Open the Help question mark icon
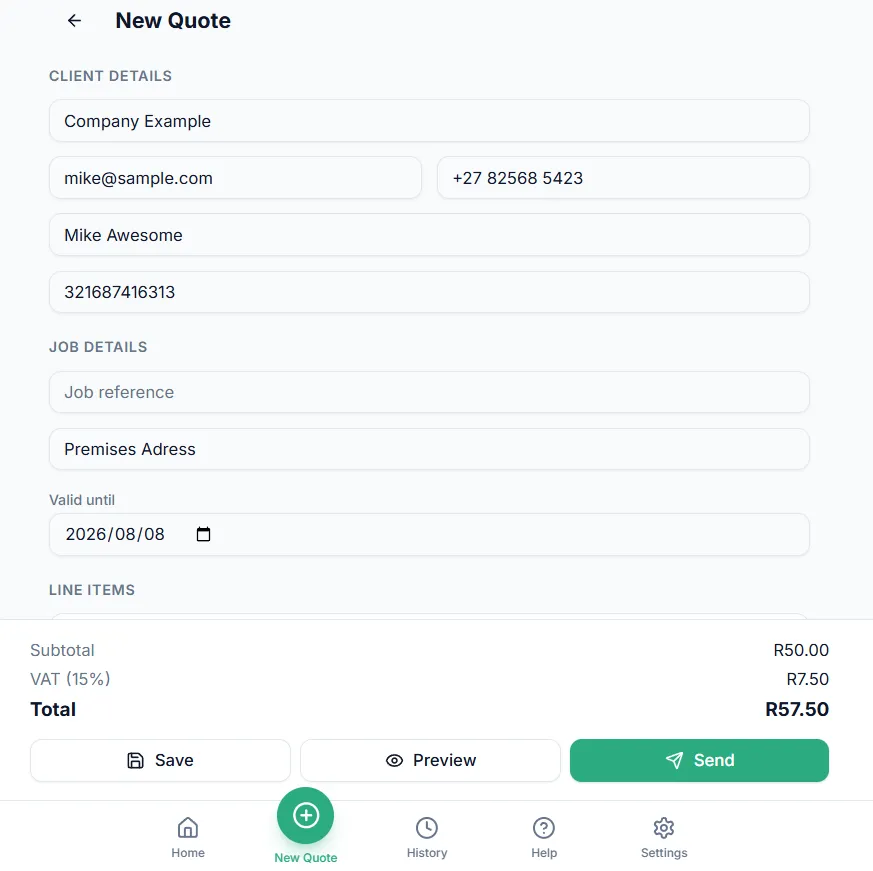The width and height of the screenshot is (873, 871). pyautogui.click(x=543, y=828)
